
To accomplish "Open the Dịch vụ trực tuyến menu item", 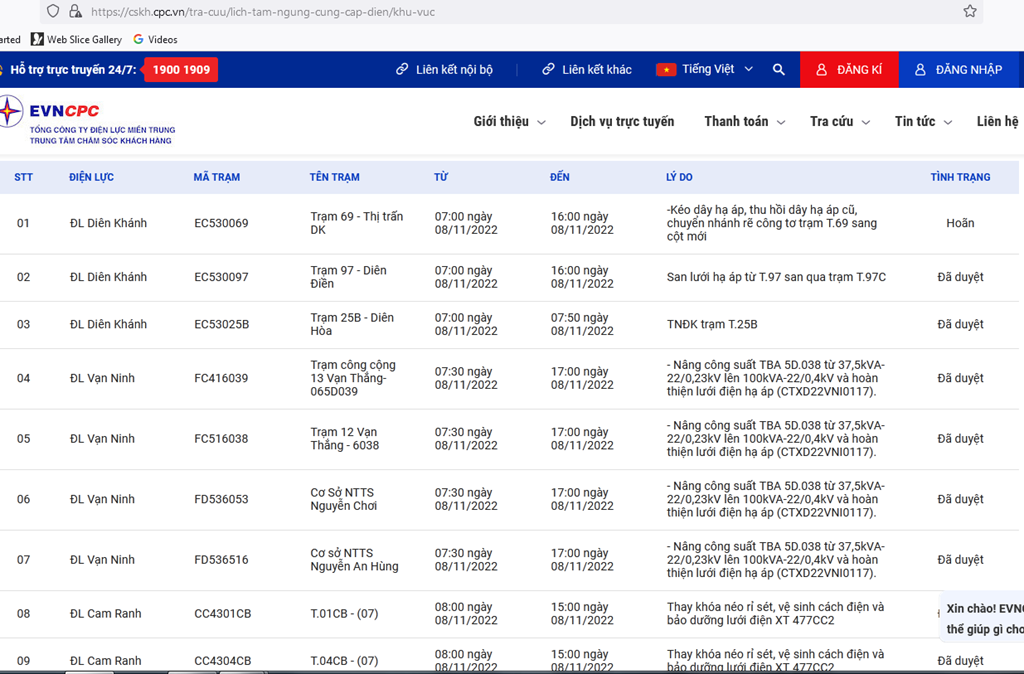I will pyautogui.click(x=622, y=122).
